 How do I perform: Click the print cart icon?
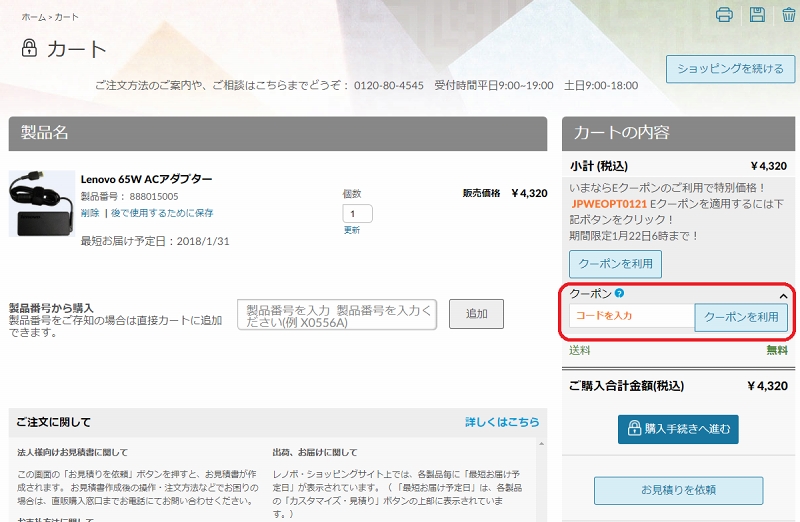pos(724,14)
